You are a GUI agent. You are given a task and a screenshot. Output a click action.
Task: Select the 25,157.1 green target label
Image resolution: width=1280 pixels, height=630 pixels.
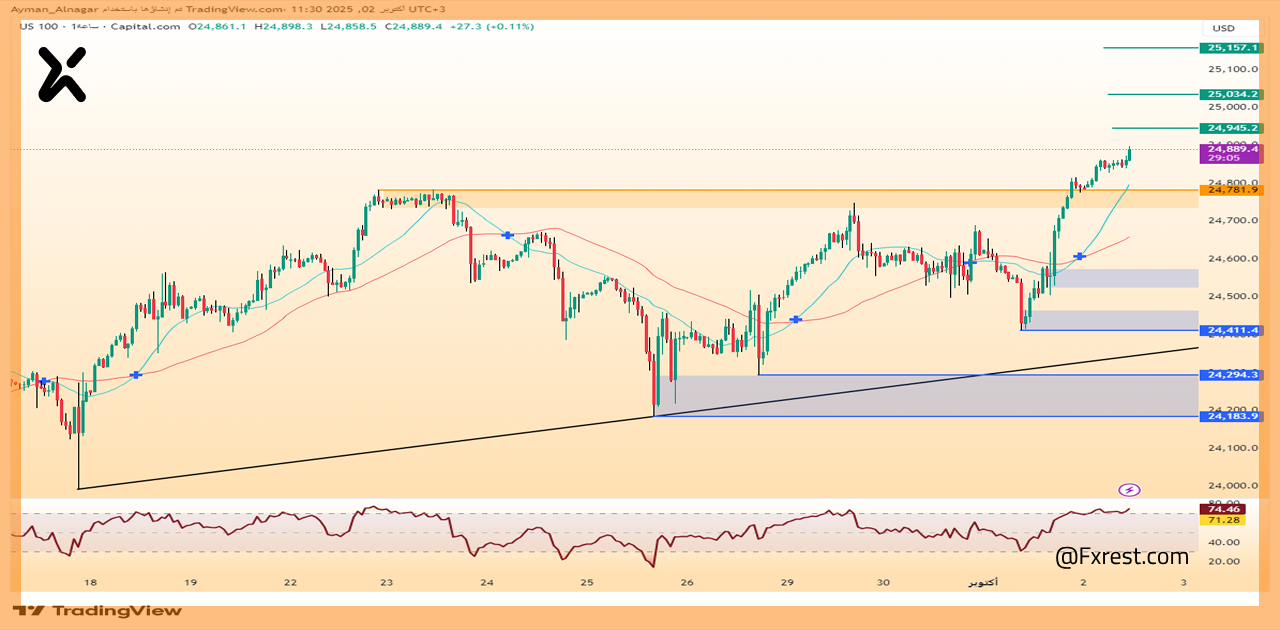point(1231,48)
